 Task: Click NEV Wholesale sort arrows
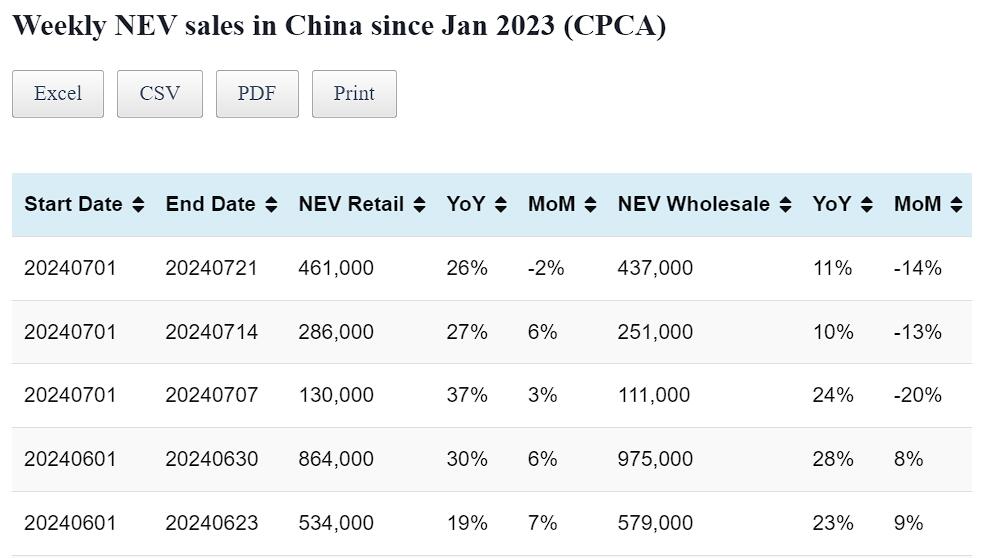coord(785,205)
